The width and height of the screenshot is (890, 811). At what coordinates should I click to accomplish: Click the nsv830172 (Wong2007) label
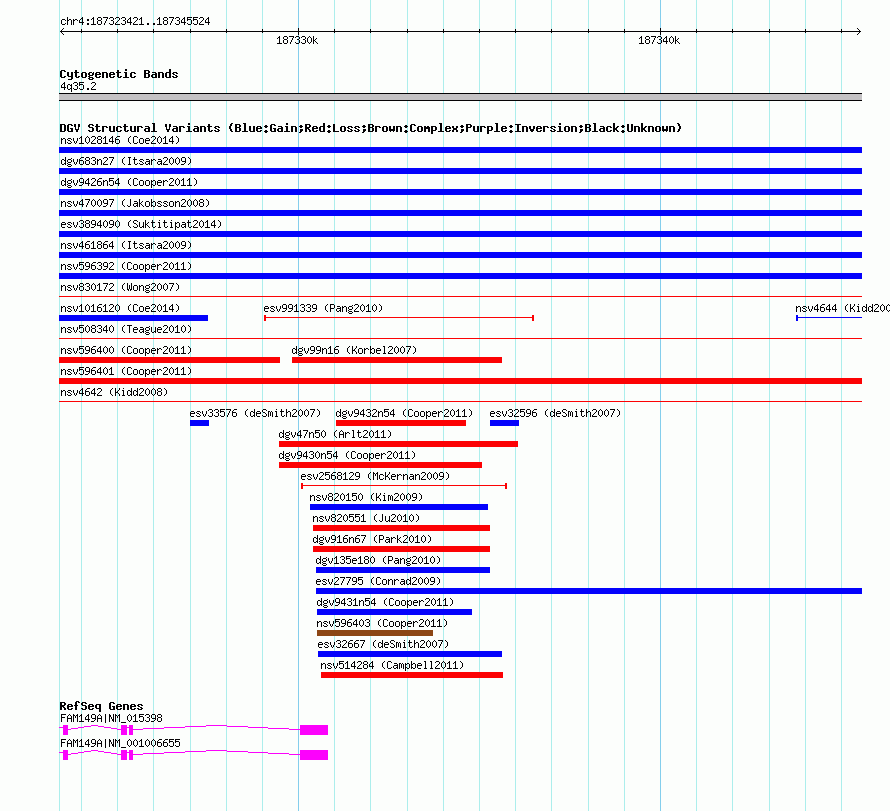tap(120, 287)
